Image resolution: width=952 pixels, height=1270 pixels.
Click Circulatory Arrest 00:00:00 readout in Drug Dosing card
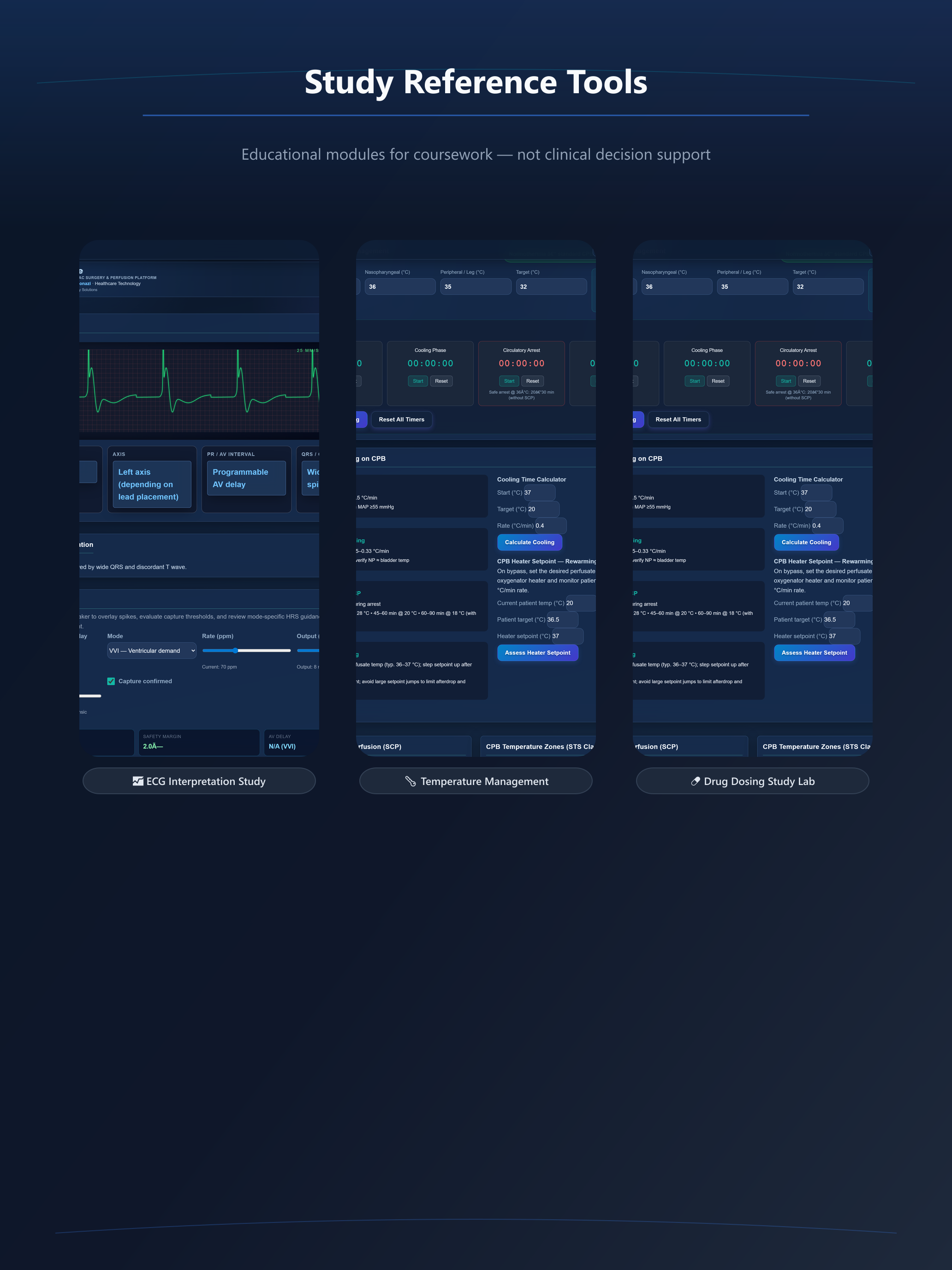(x=798, y=364)
